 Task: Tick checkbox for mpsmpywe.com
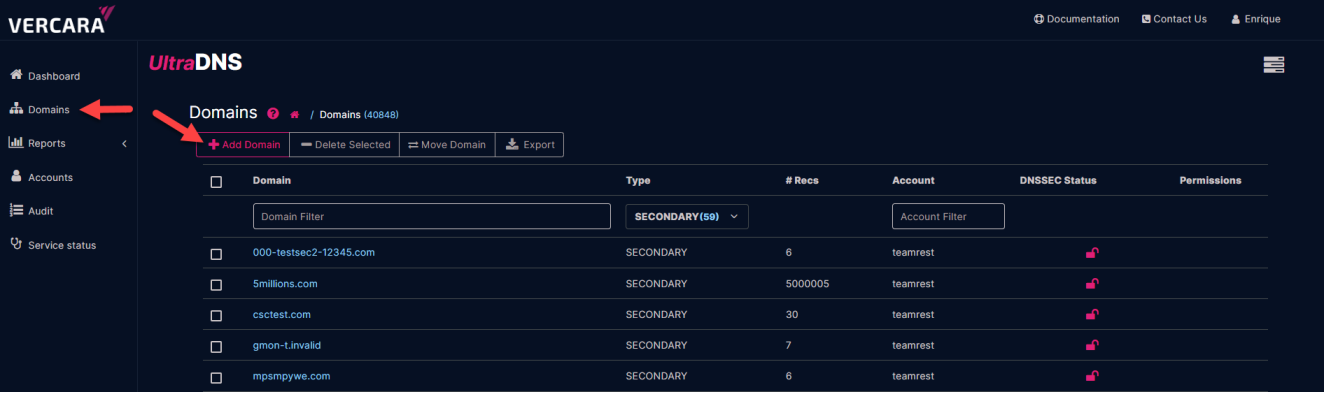[216, 378]
